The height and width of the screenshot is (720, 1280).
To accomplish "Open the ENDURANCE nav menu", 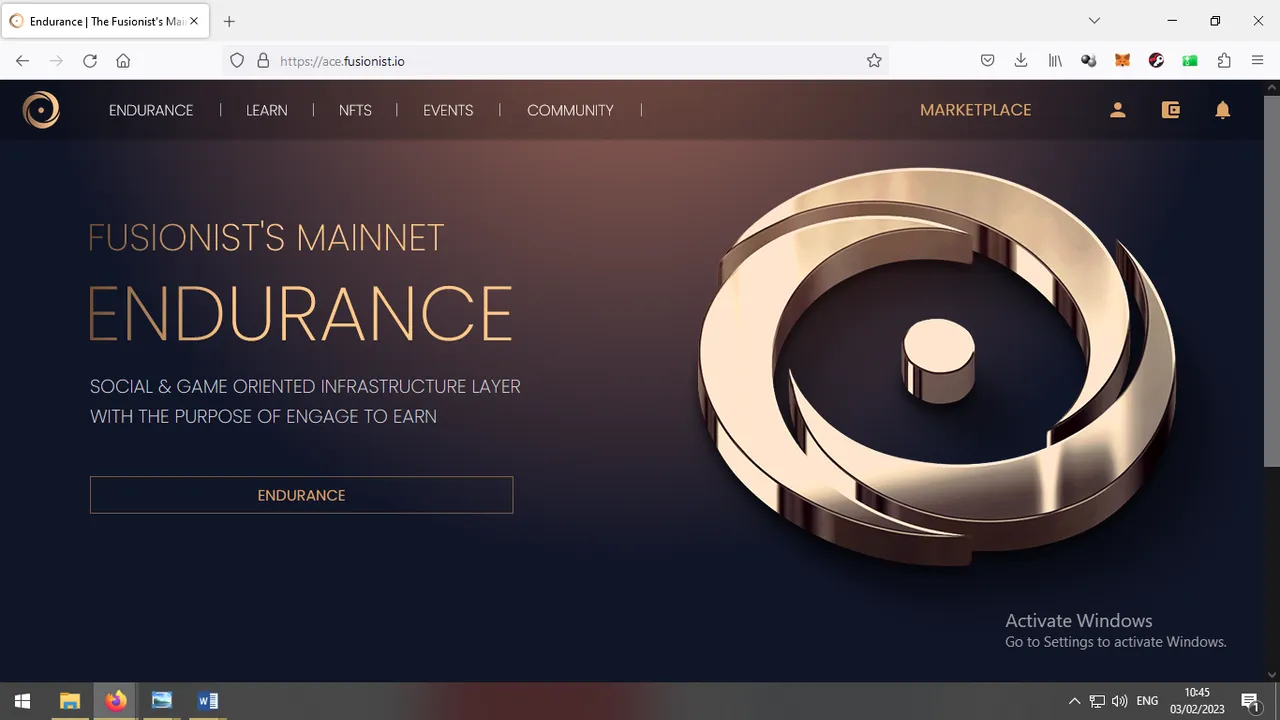I will pos(151,110).
